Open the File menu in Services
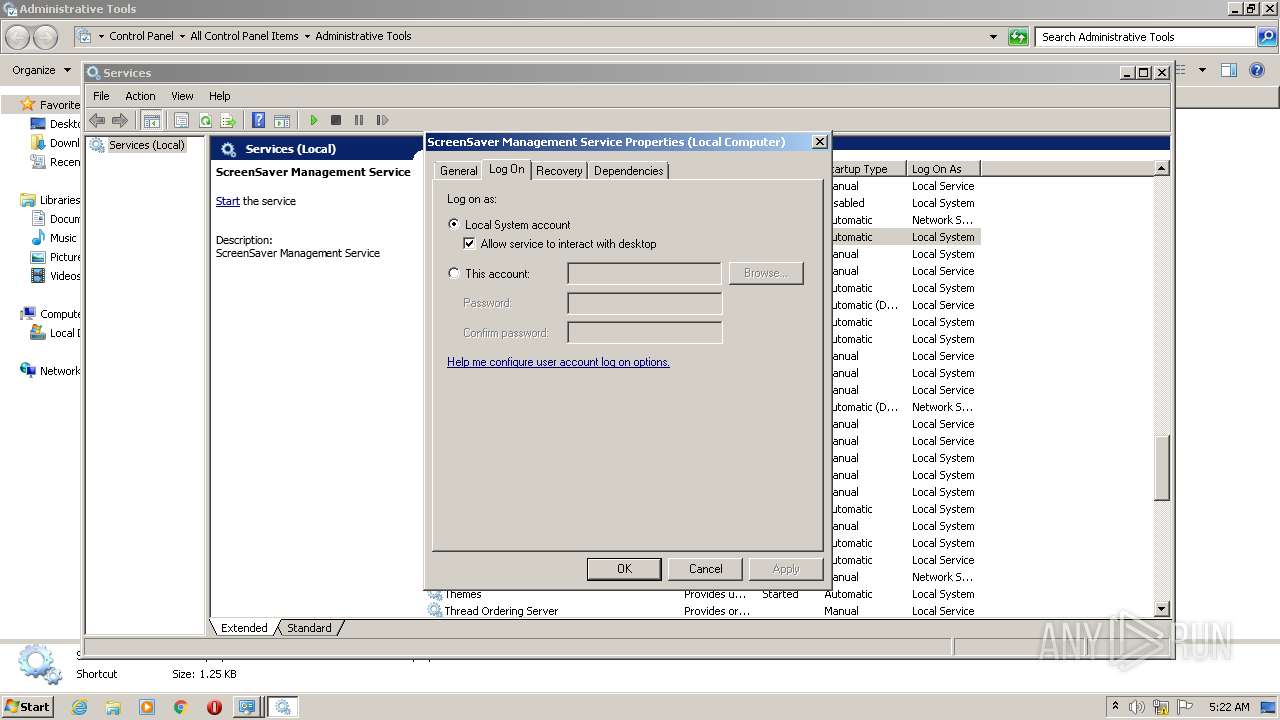The width and height of the screenshot is (1280, 720). [101, 96]
